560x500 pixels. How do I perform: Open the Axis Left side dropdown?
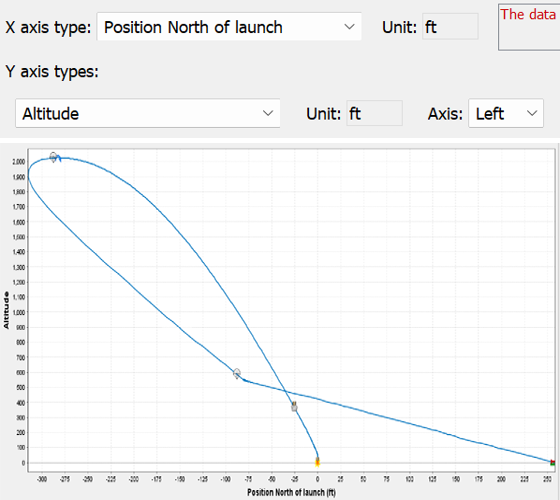click(x=506, y=113)
